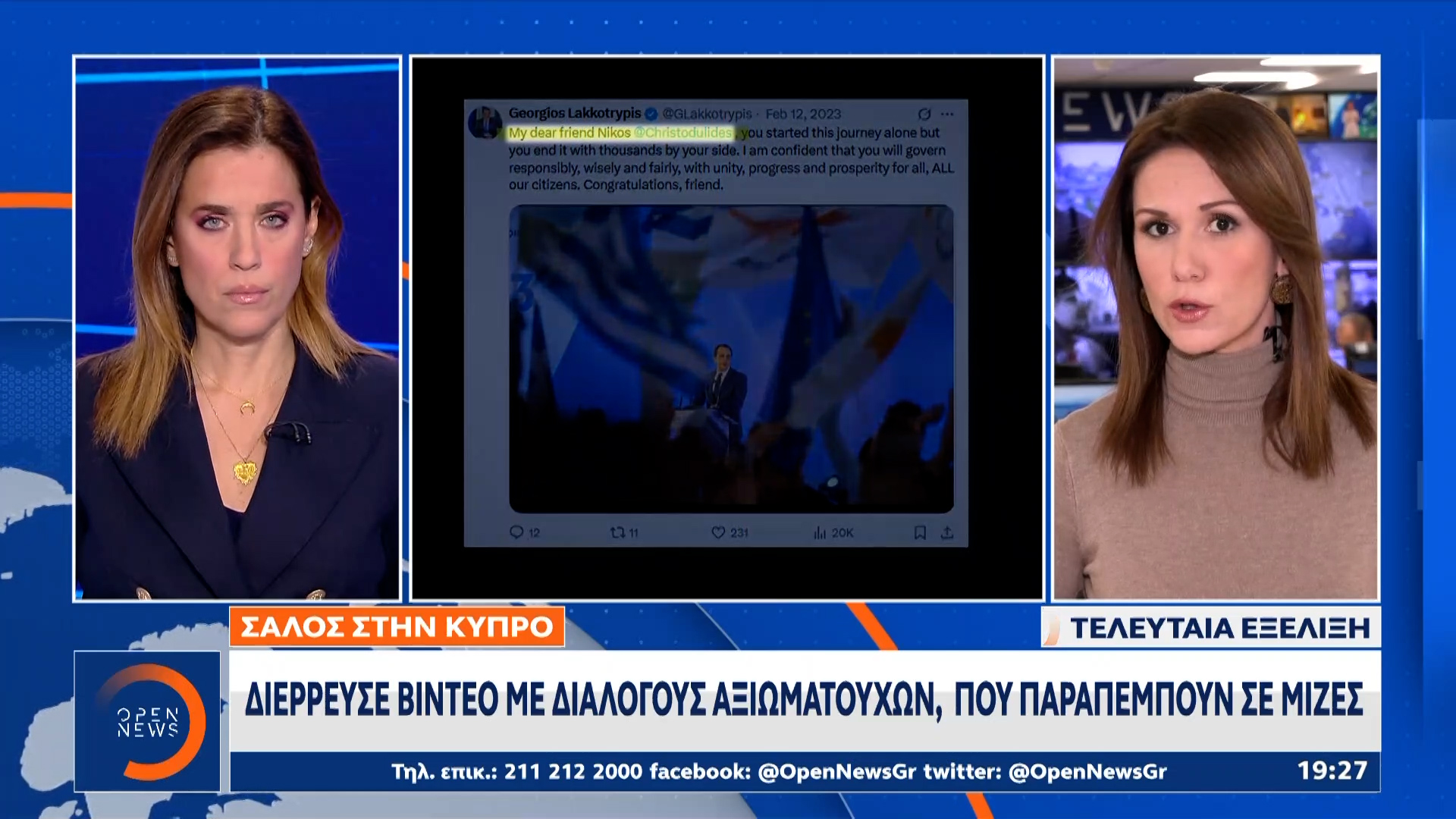Image resolution: width=1456 pixels, height=819 pixels.
Task: Open the three-dots more menu on the tweet
Action: click(x=947, y=114)
